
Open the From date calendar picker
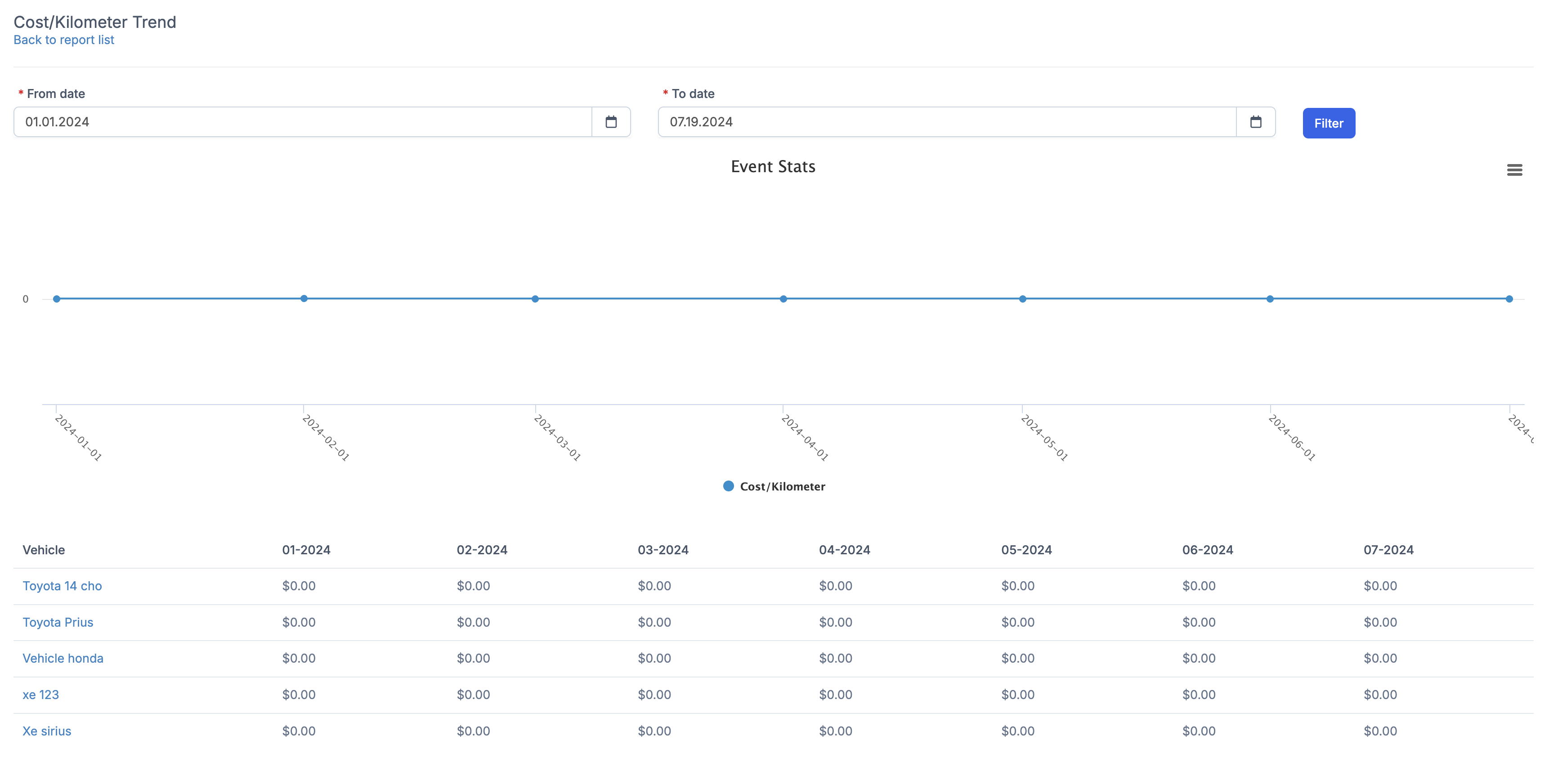(612, 121)
